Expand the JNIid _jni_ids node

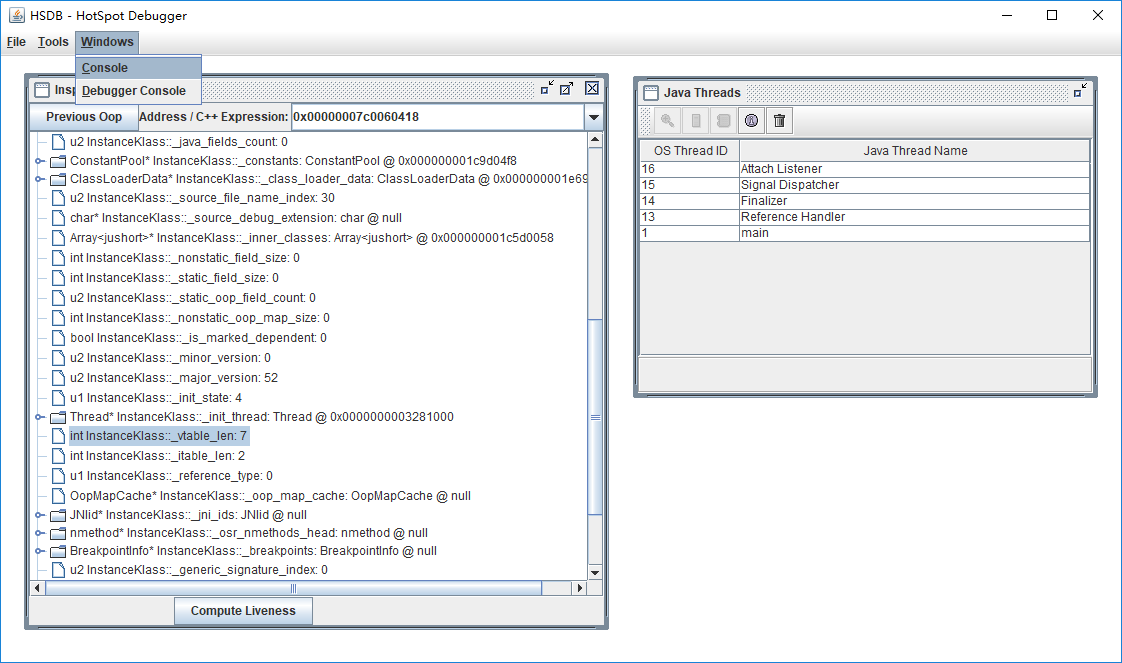coord(39,515)
